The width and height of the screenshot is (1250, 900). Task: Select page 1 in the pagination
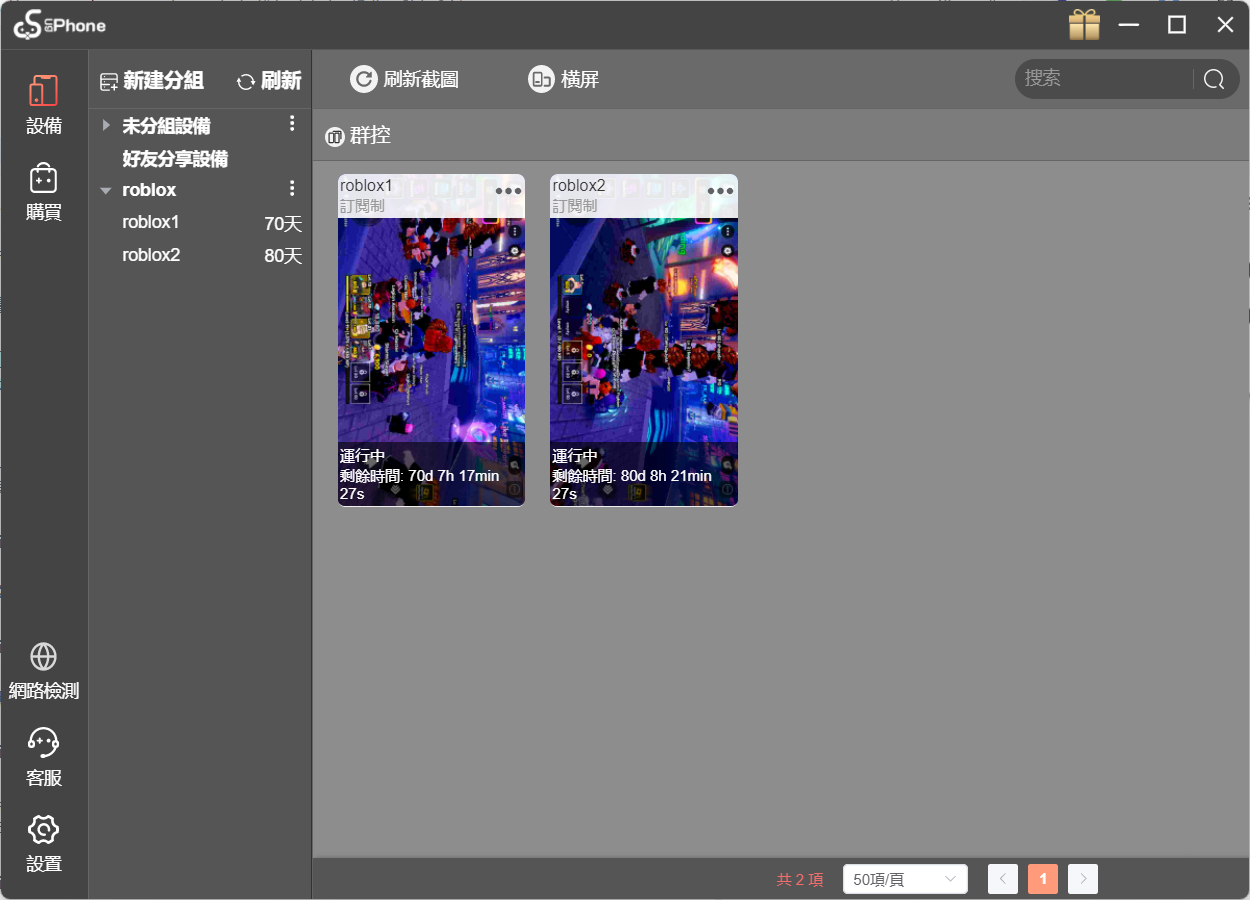[x=1043, y=879]
